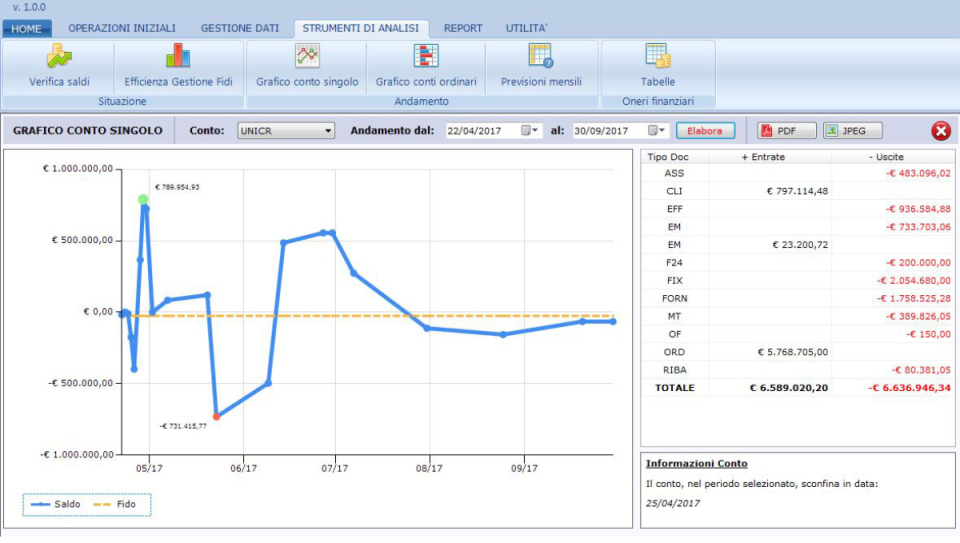Viewport: 960px width, 543px height.
Task: Toggle the Fido series in chart legend
Action: (x=114, y=504)
